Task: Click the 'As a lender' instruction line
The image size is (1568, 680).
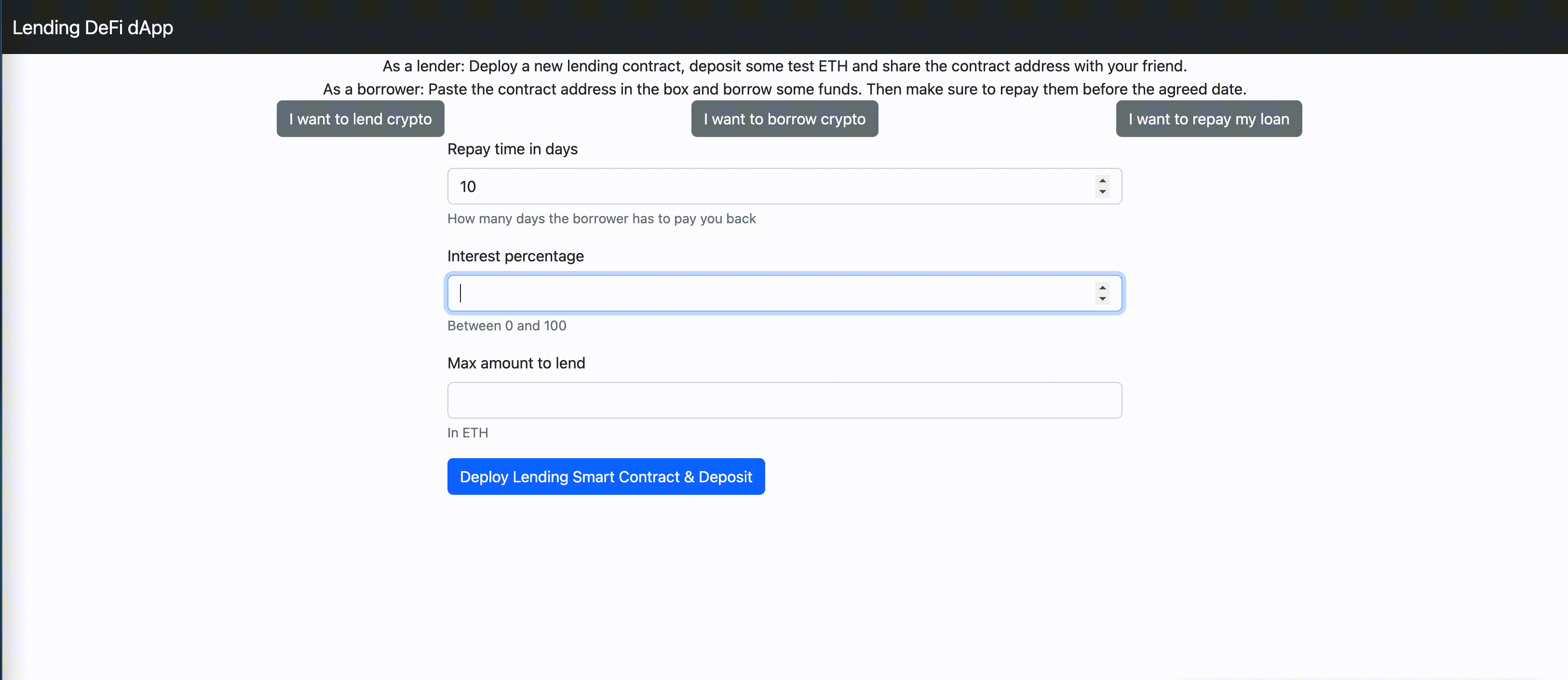Action: [784, 66]
